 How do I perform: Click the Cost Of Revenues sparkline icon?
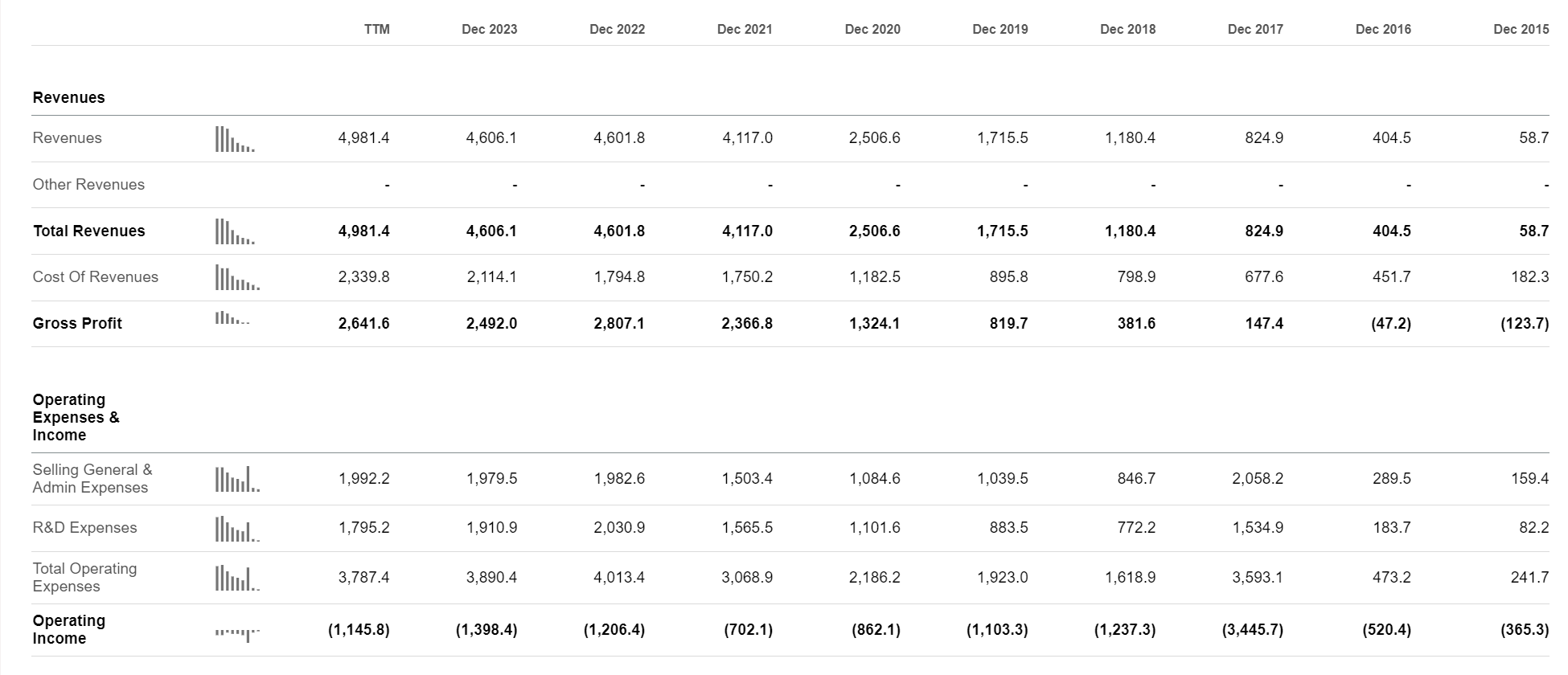tap(237, 278)
